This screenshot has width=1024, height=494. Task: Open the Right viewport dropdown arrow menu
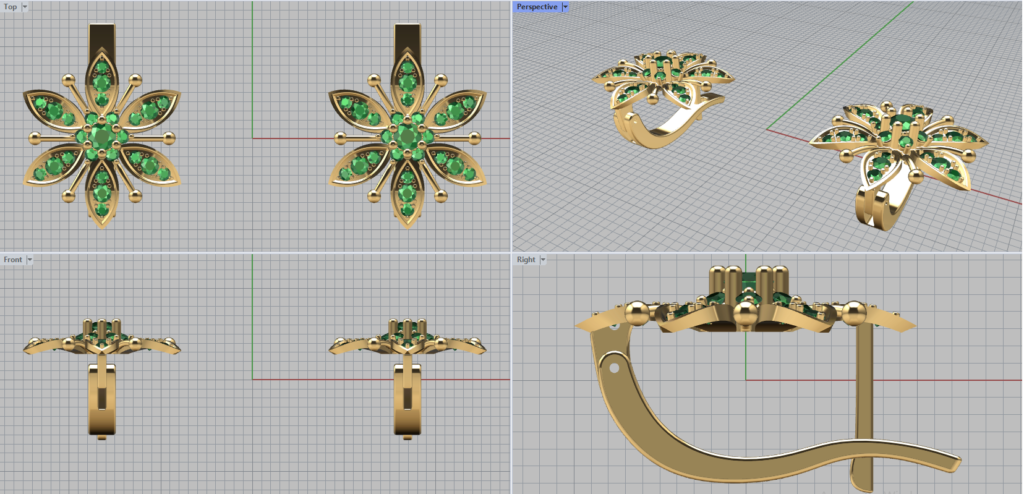543,259
